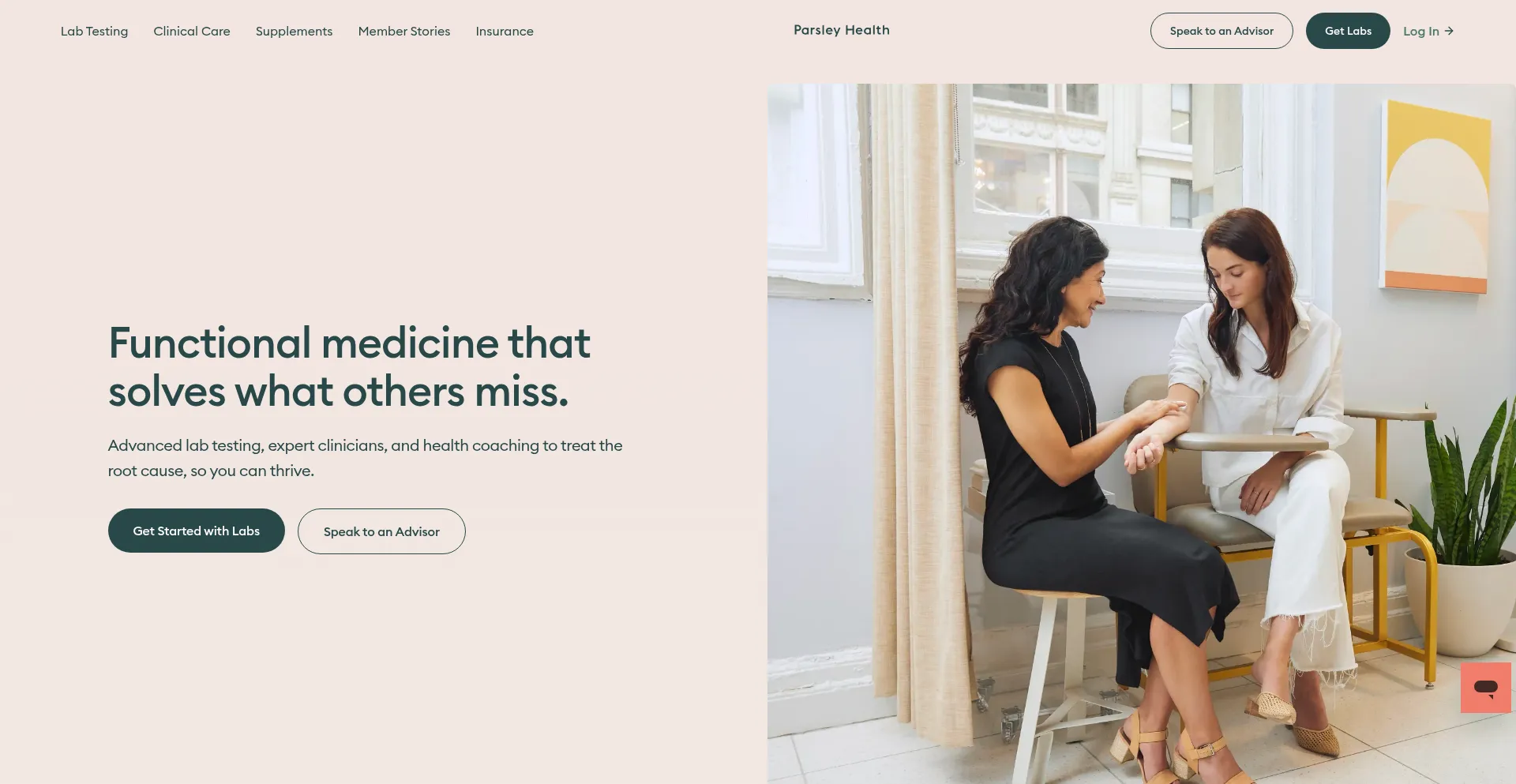
Task: Click the Functional medicine headline text
Action: click(349, 367)
